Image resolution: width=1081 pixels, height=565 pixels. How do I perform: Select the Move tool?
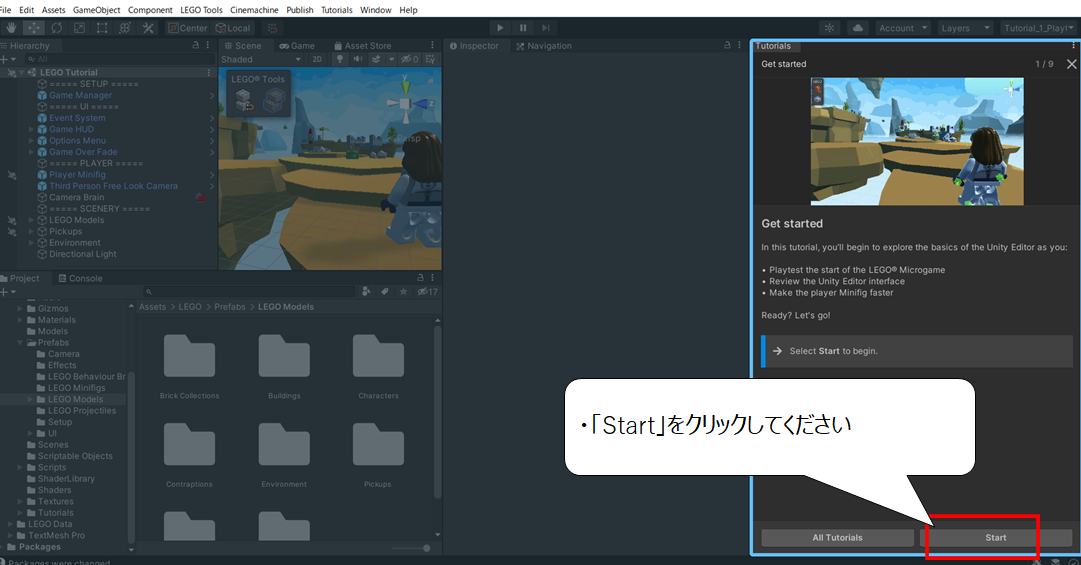34,28
